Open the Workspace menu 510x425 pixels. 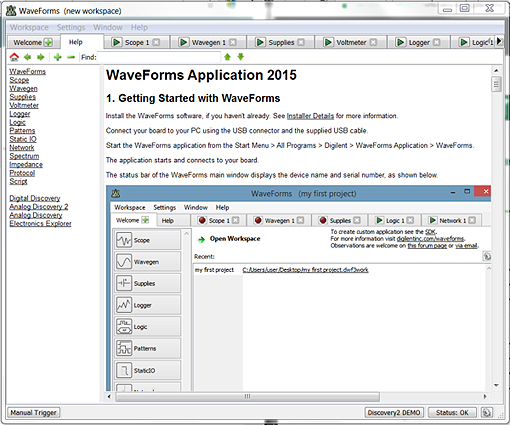click(x=29, y=27)
